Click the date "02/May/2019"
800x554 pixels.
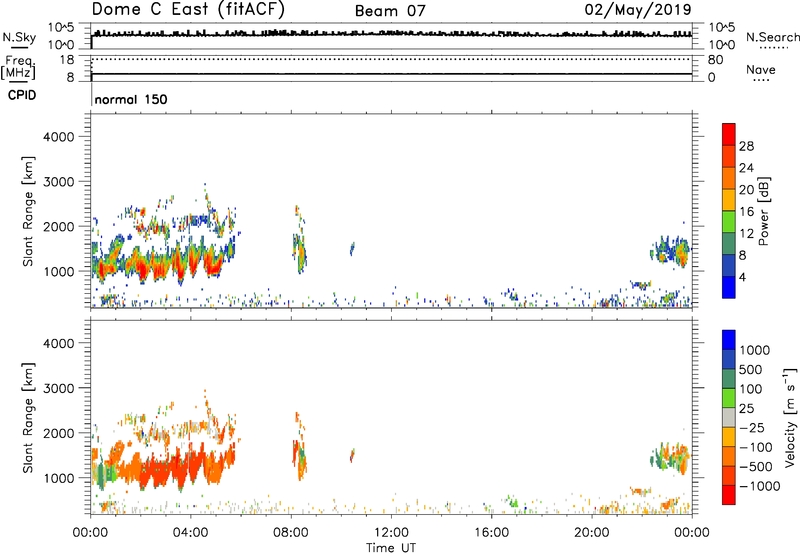[638, 9]
